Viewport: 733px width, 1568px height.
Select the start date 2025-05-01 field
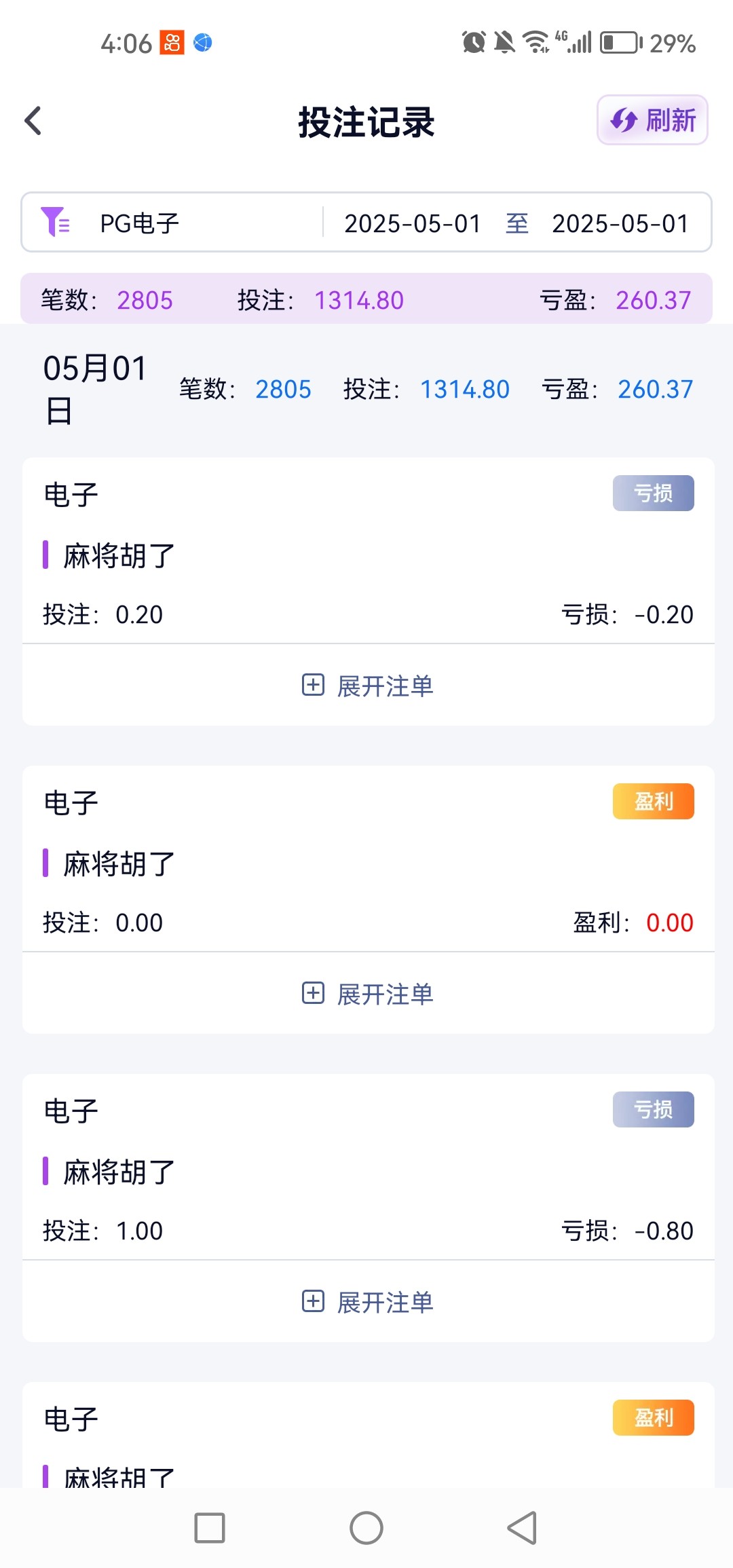click(412, 223)
